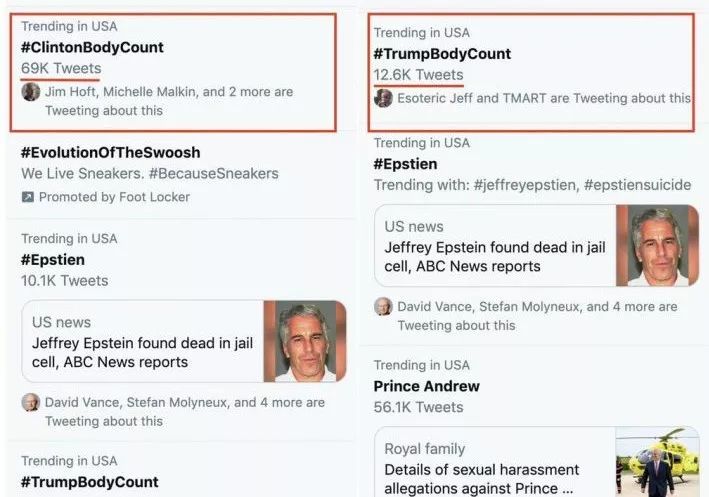Screen dimensions: 709x497
Task: Click 'Promoted by Foot Locker' label
Action: [x=114, y=197]
